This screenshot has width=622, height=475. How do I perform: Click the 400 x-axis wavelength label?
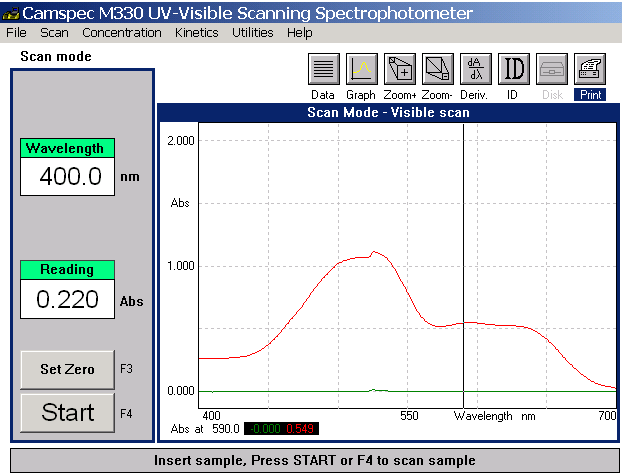pos(211,416)
